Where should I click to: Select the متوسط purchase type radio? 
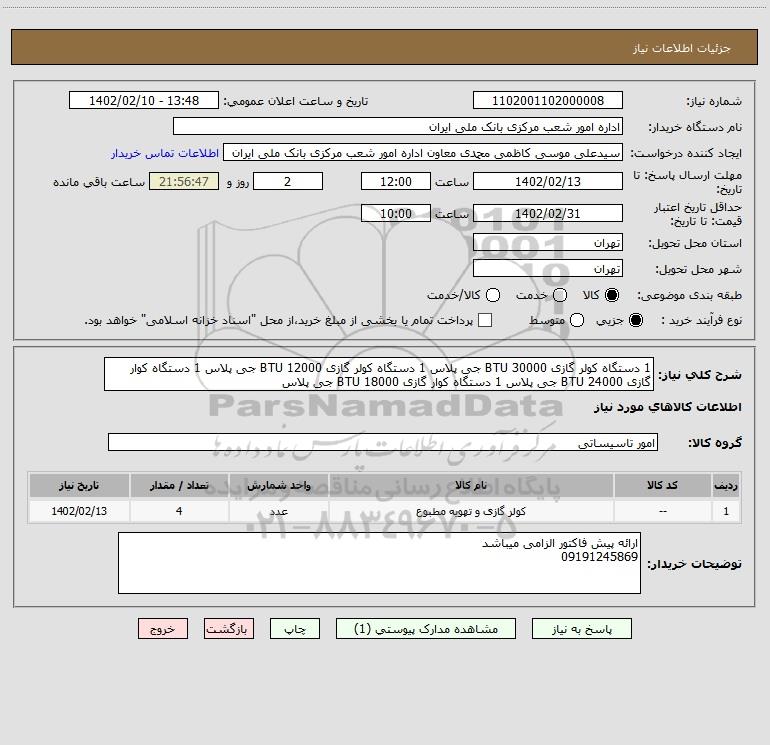577,320
